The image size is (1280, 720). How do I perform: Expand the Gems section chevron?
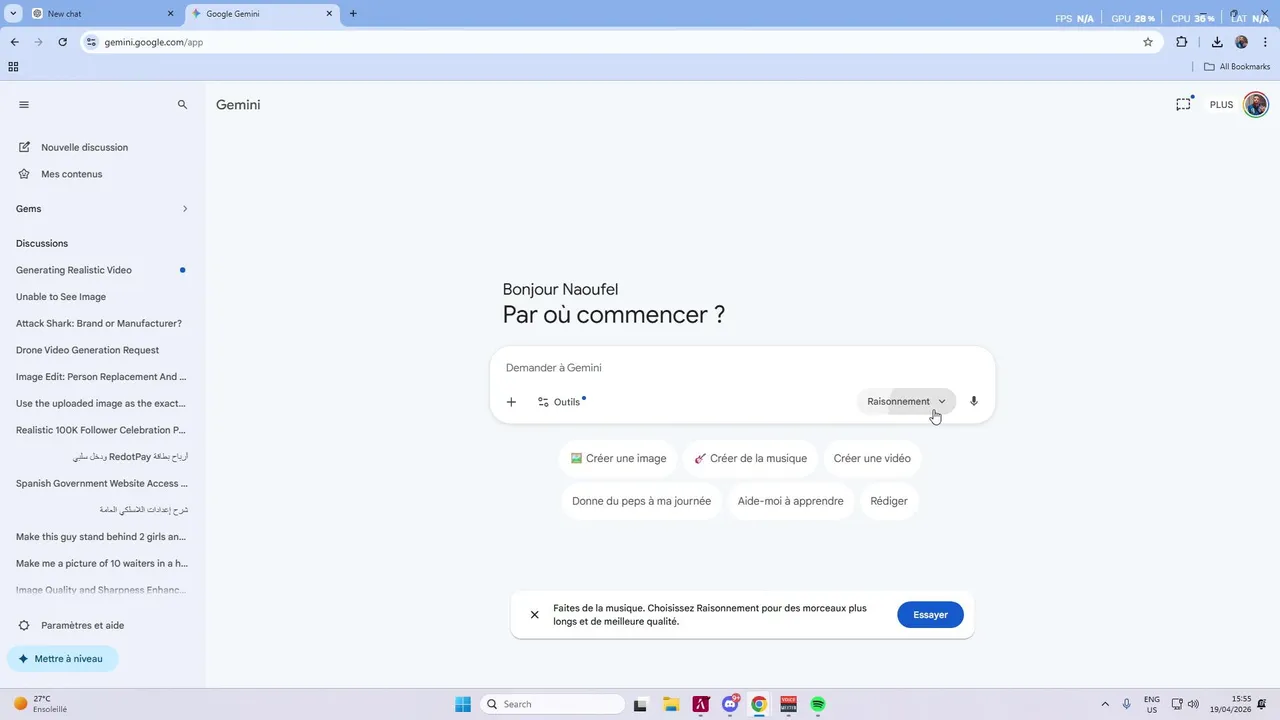185,209
